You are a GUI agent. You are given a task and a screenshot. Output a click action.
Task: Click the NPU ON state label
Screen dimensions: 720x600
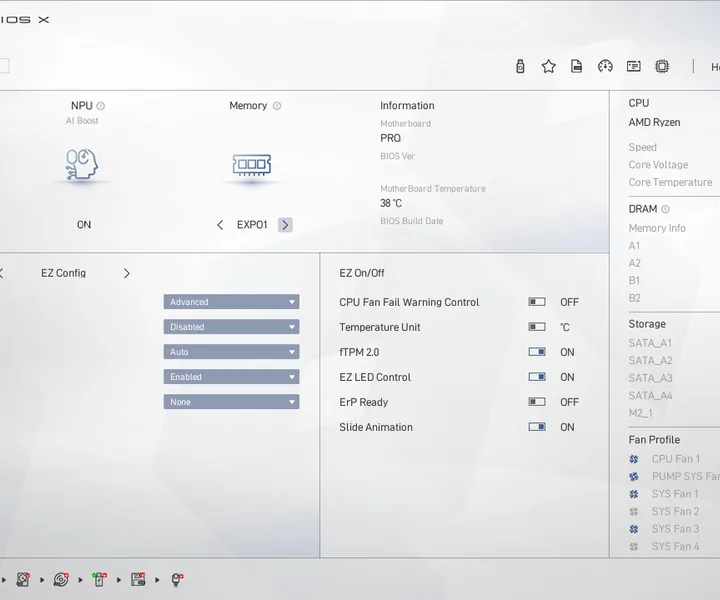(x=84, y=225)
